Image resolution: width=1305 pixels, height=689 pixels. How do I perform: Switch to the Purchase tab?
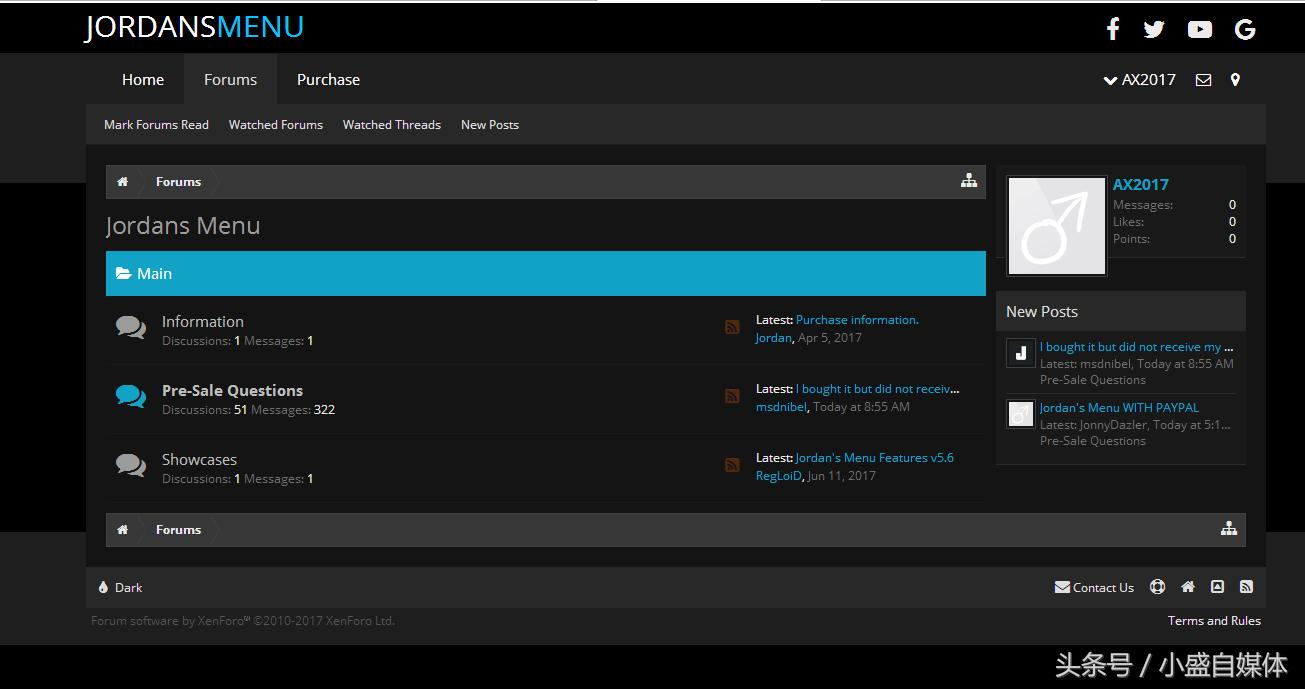pyautogui.click(x=328, y=80)
